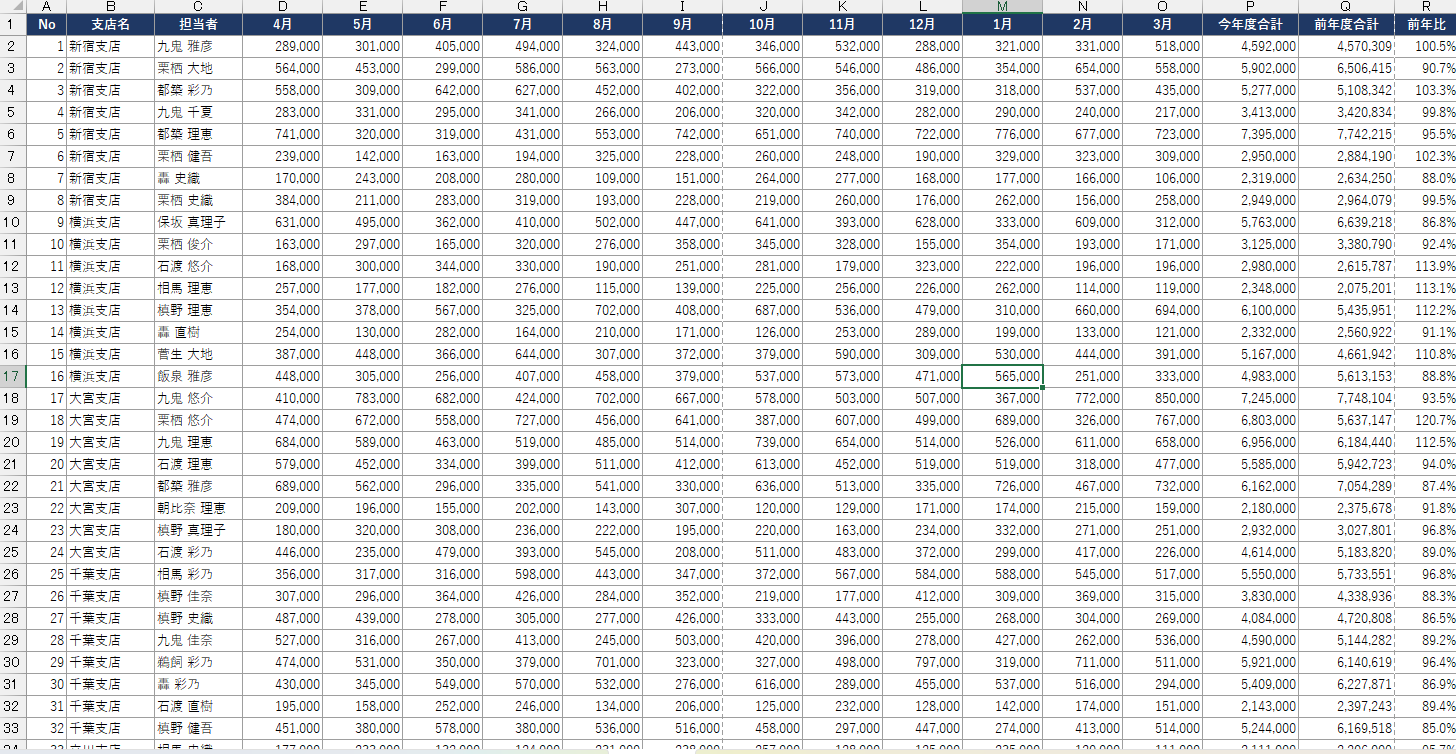Click the cell with 741,000
Image resolution: width=1456 pixels, height=754 pixels.
(x=282, y=134)
